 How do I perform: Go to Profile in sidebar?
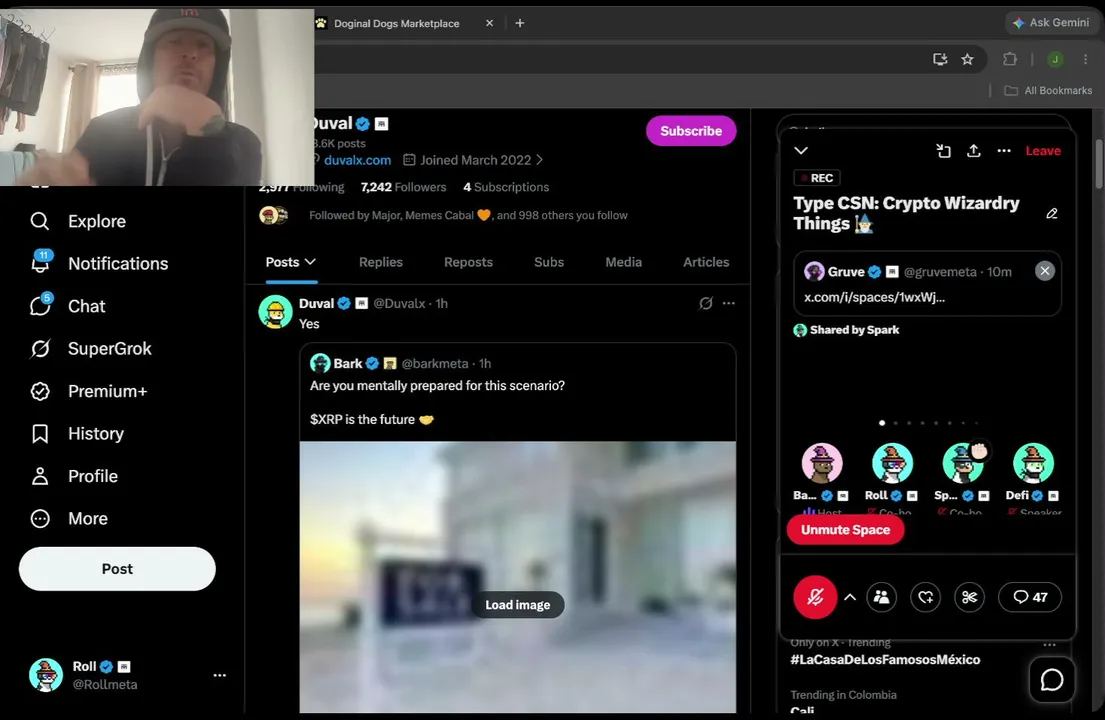coord(74,476)
